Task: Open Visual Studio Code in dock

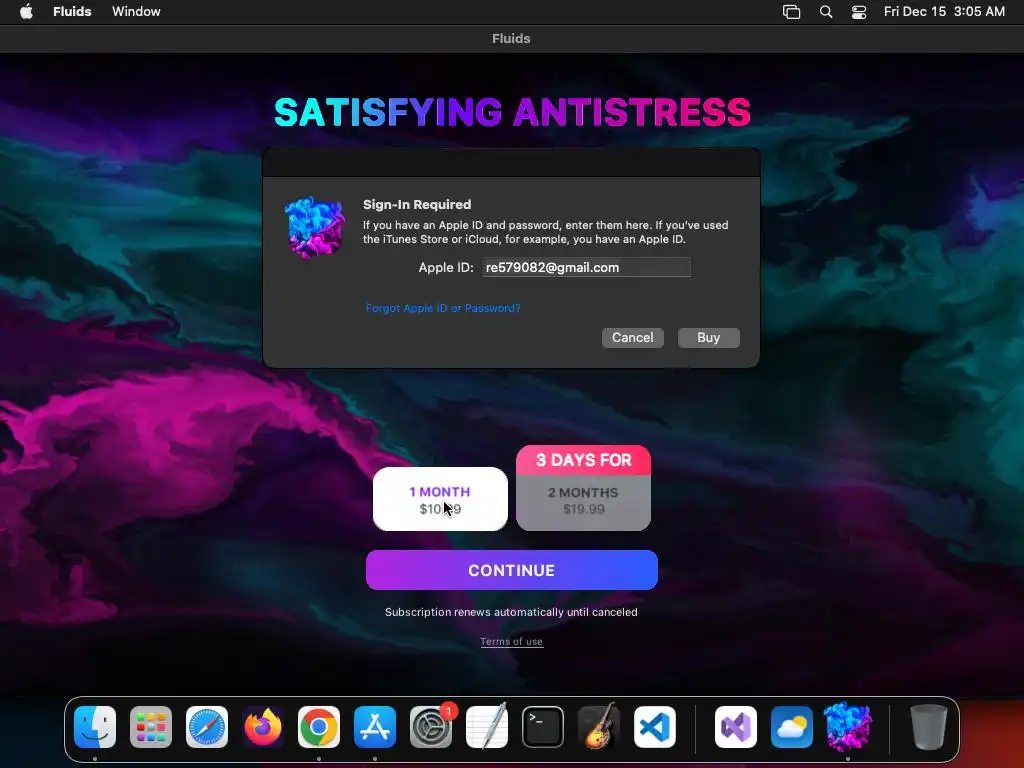Action: [x=654, y=727]
